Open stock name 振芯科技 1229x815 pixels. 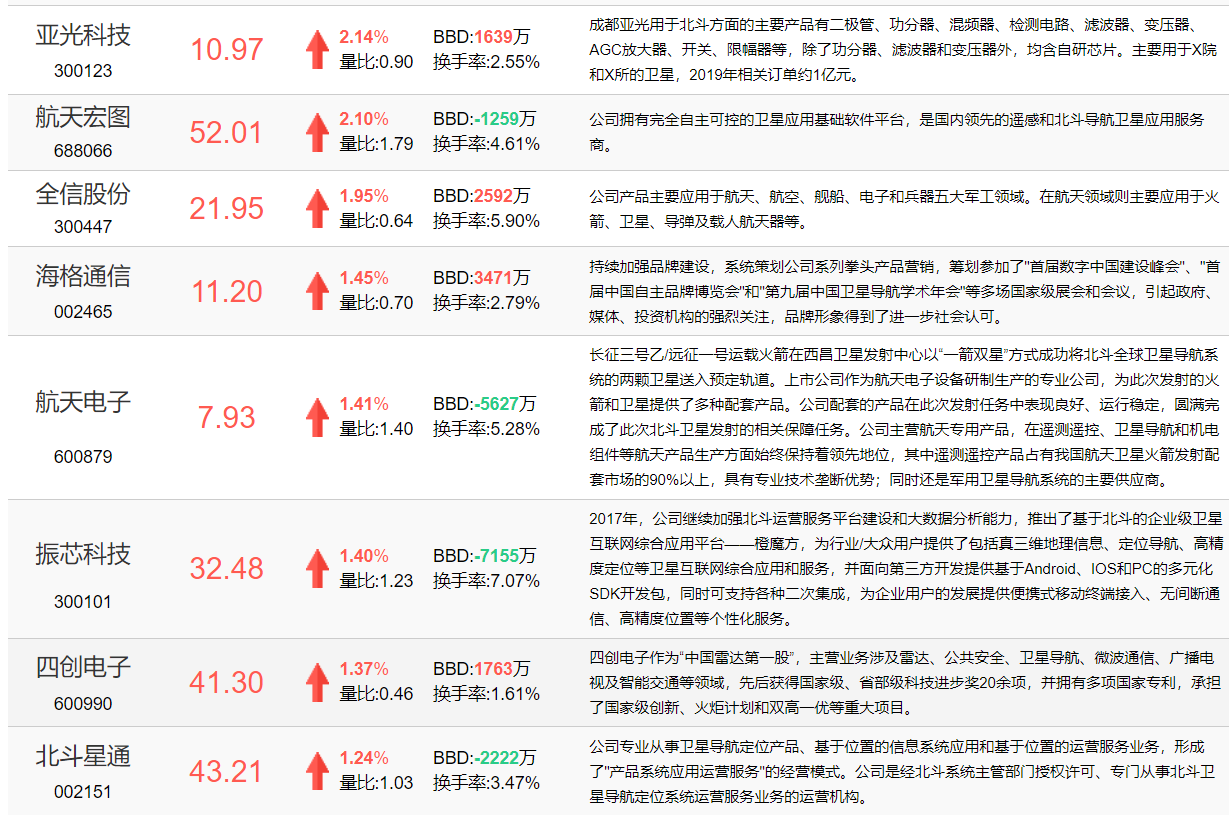coord(83,554)
